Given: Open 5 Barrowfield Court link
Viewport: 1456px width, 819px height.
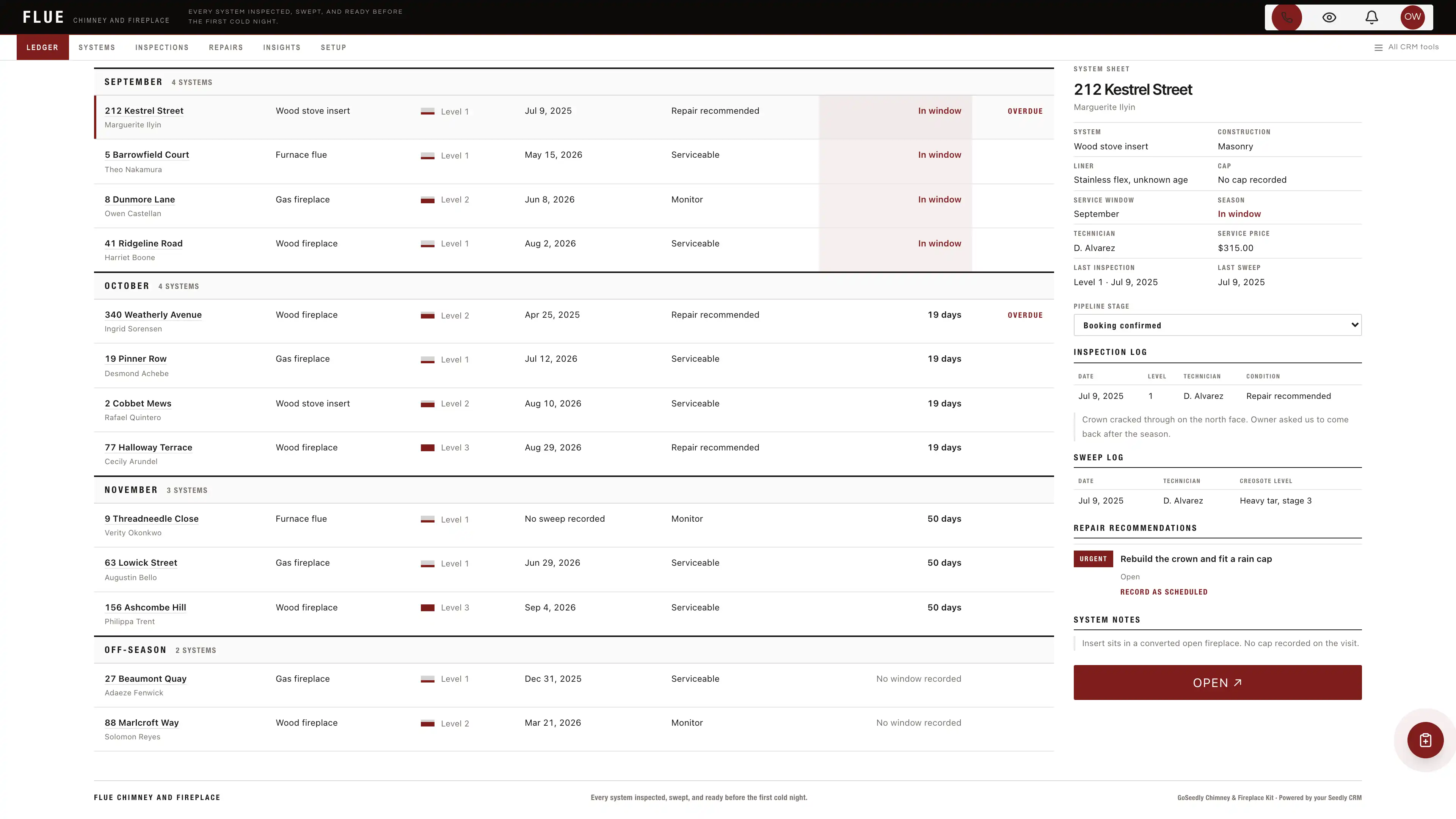Looking at the screenshot, I should [147, 155].
